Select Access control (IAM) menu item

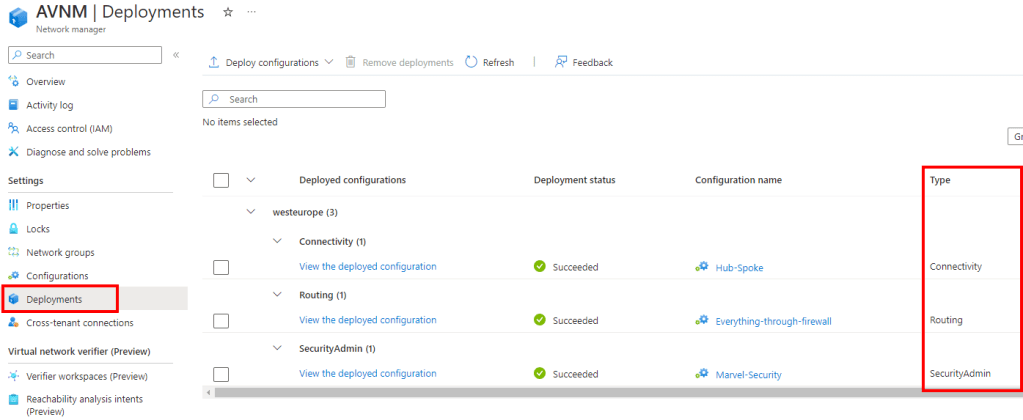69,128
